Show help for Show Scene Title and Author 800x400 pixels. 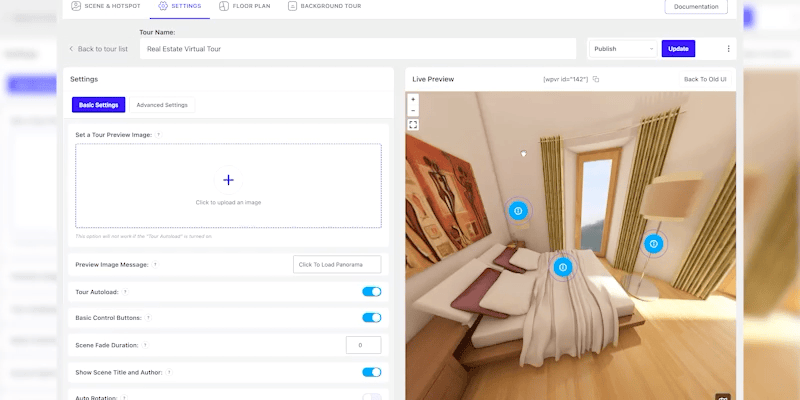pos(169,372)
